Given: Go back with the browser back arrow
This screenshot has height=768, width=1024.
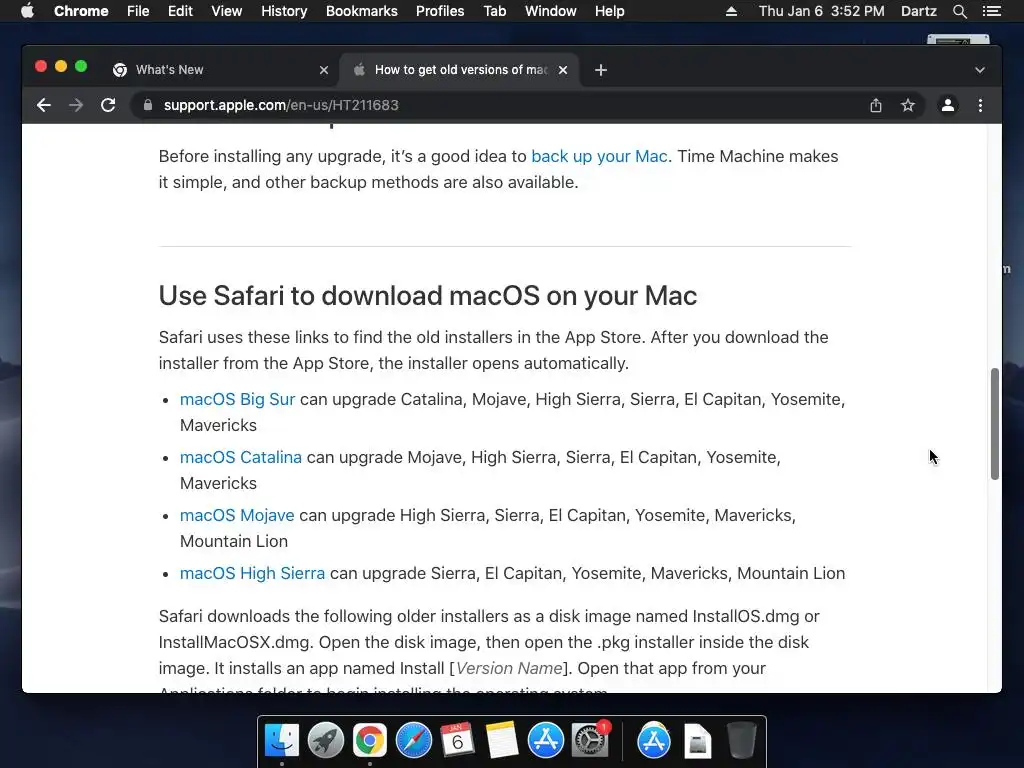Looking at the screenshot, I should click(44, 105).
